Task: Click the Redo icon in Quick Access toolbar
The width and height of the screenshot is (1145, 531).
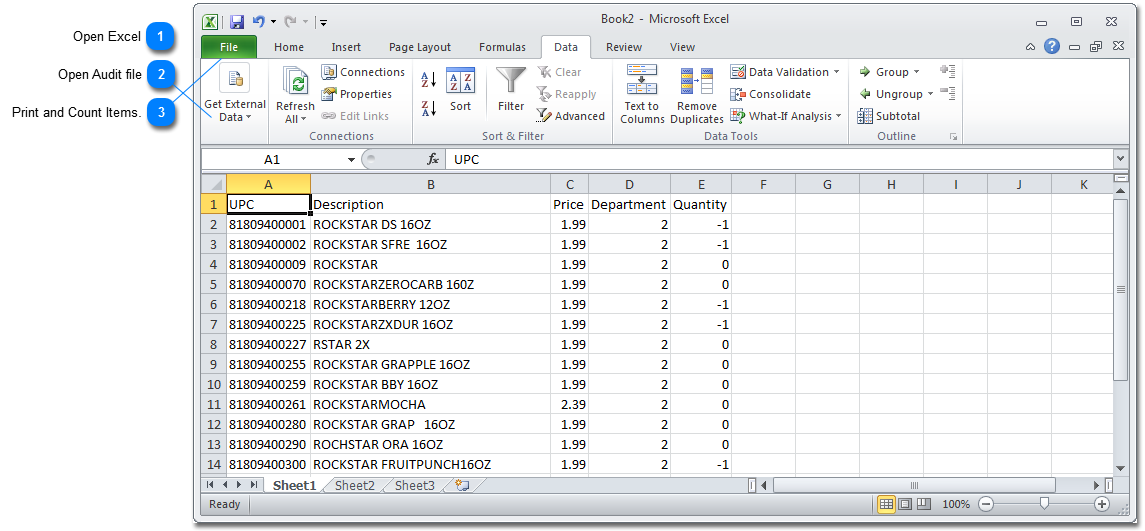Action: pyautogui.click(x=290, y=21)
